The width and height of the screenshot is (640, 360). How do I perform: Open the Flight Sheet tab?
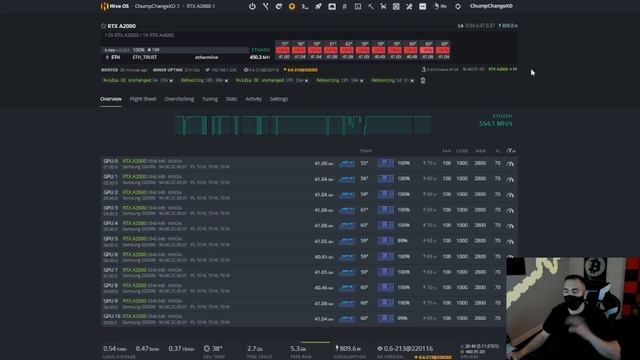pyautogui.click(x=143, y=99)
